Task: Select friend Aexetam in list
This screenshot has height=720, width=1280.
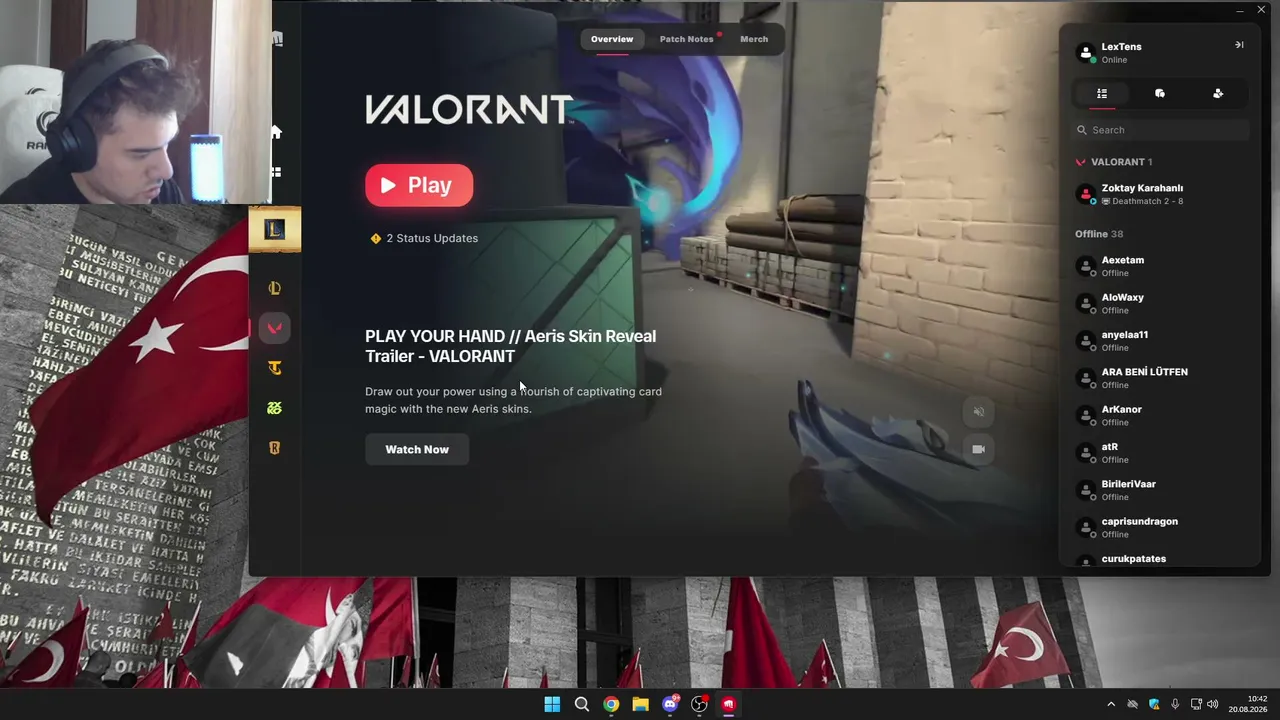Action: click(1160, 266)
